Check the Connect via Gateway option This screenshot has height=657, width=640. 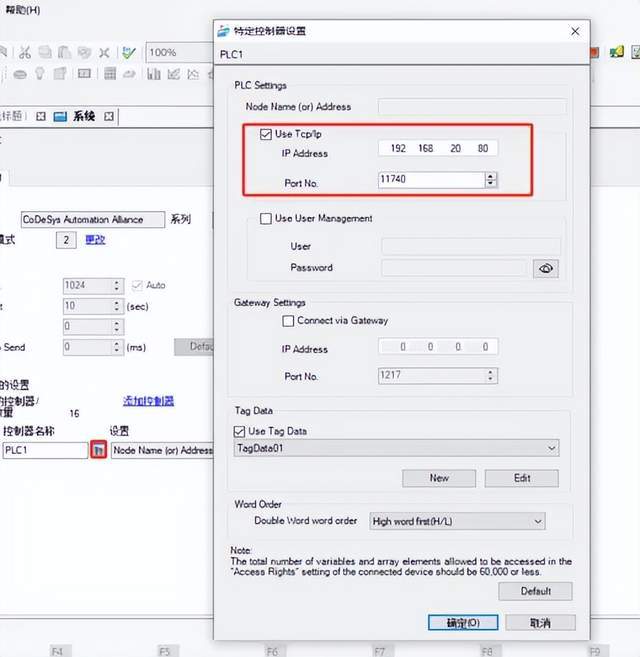click(x=288, y=321)
